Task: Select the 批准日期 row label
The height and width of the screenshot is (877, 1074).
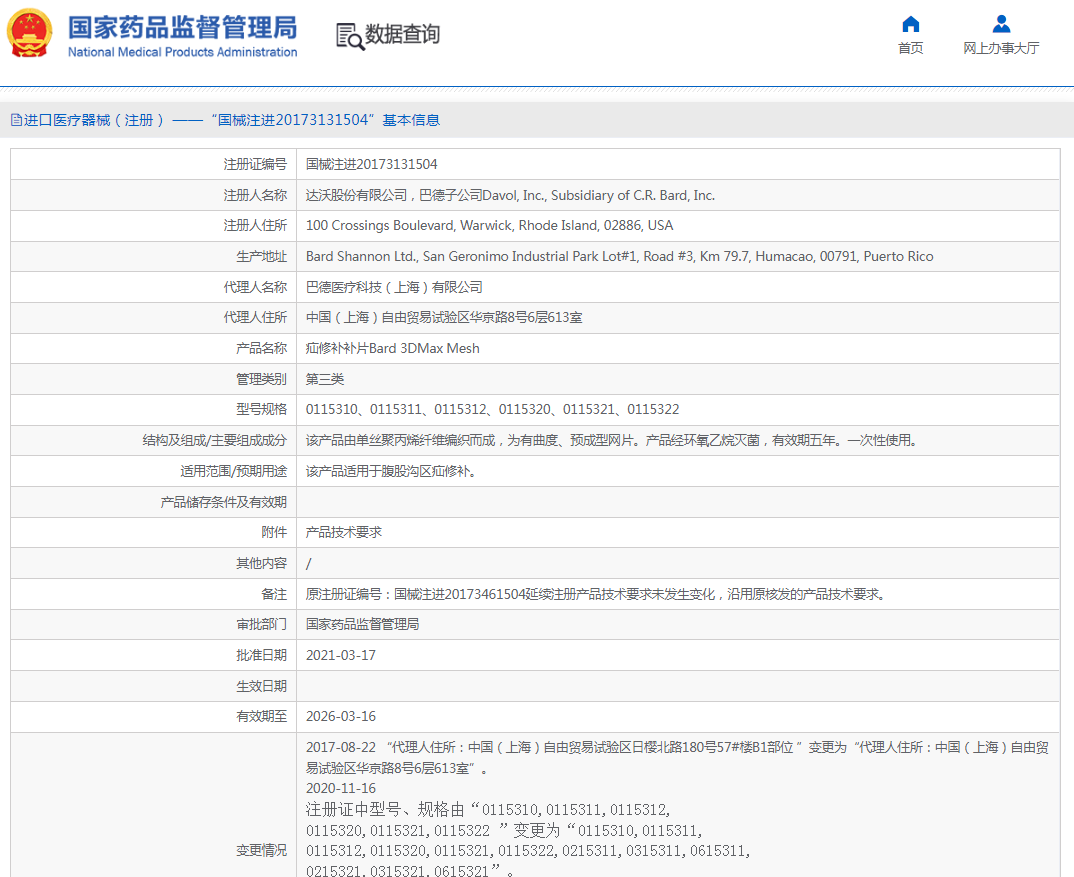Action: tap(261, 655)
